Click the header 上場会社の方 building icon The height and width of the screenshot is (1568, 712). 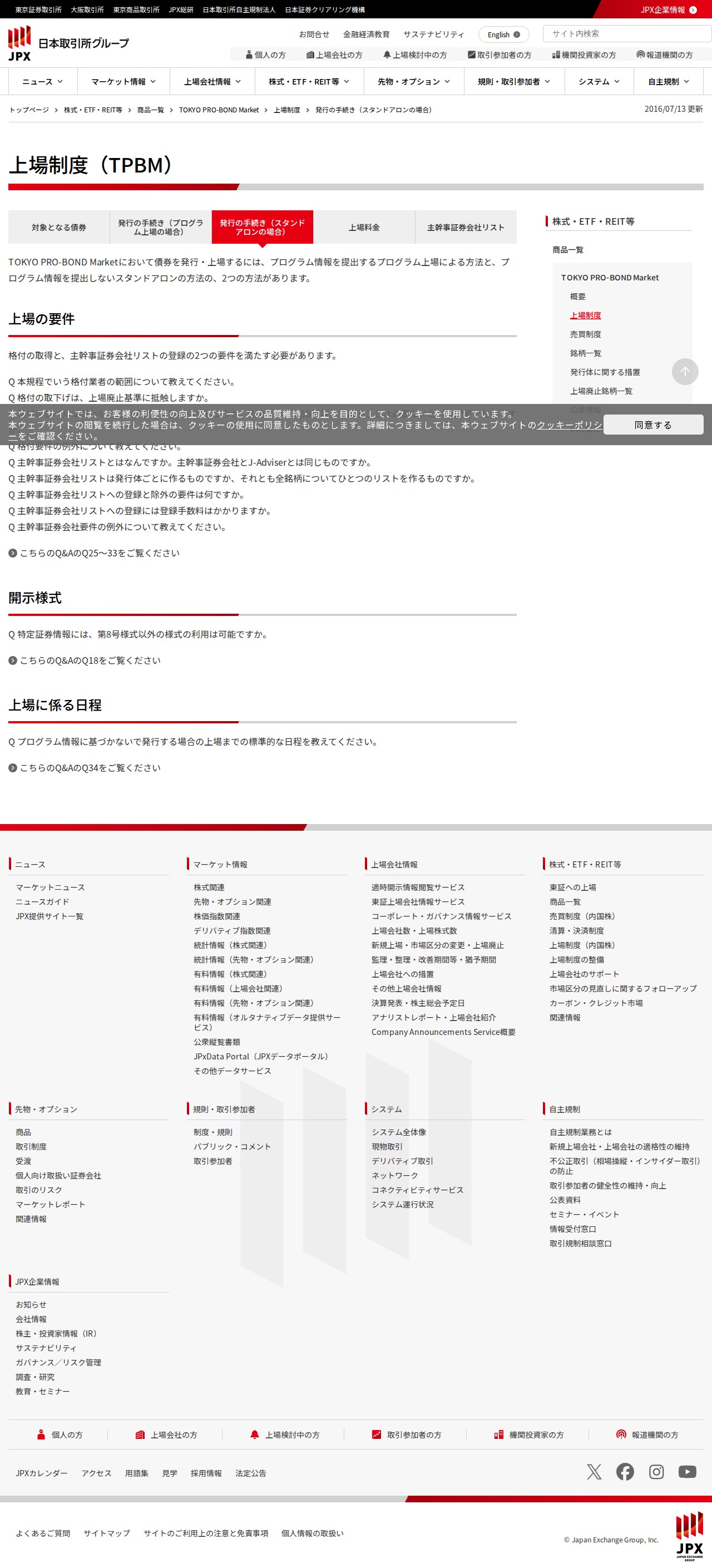click(x=310, y=55)
